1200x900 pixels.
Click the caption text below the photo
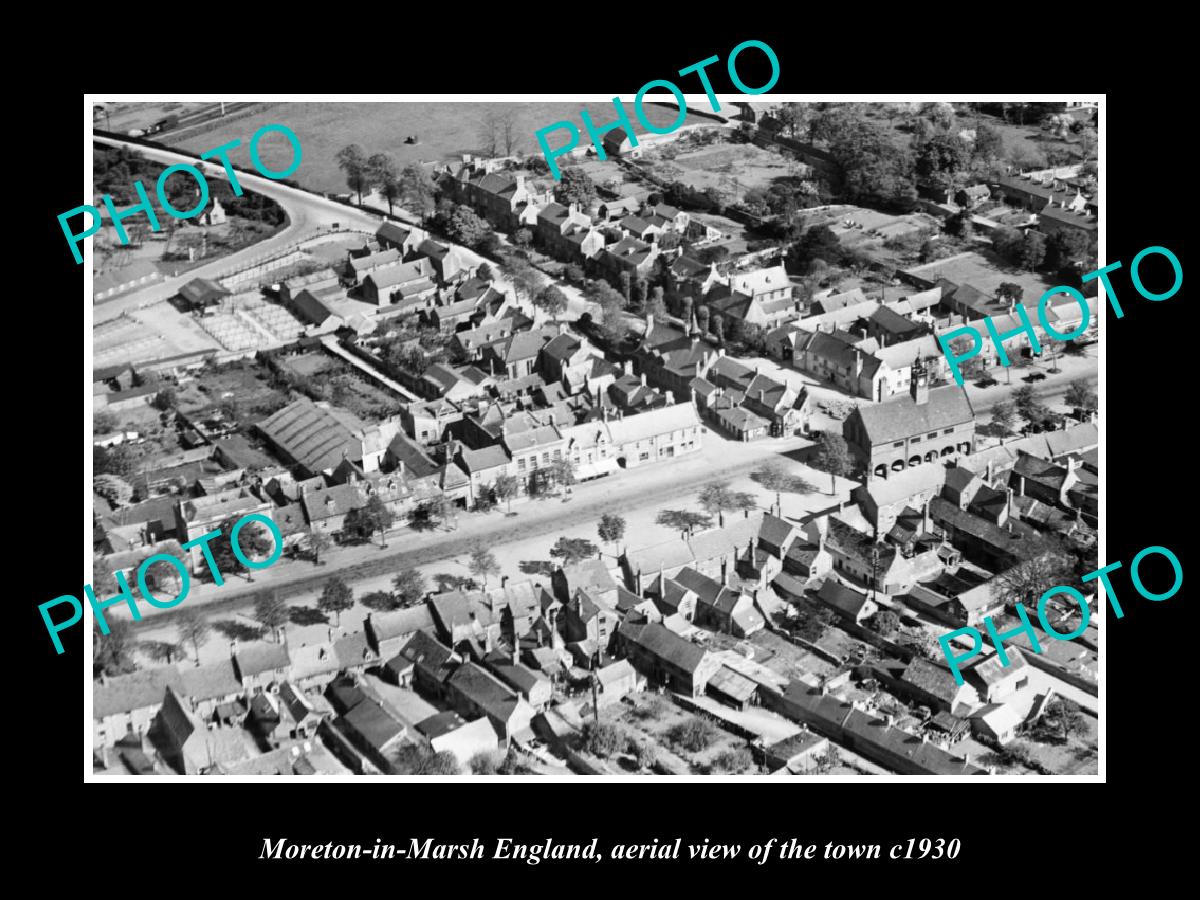click(x=609, y=849)
